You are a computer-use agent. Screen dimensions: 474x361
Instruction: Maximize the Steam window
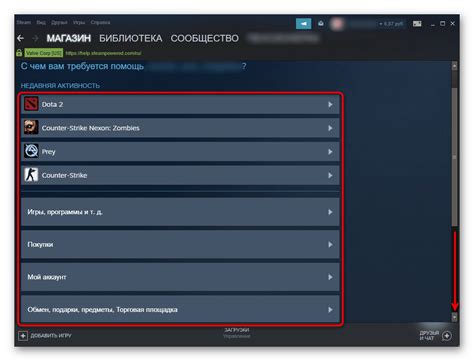tap(443, 24)
